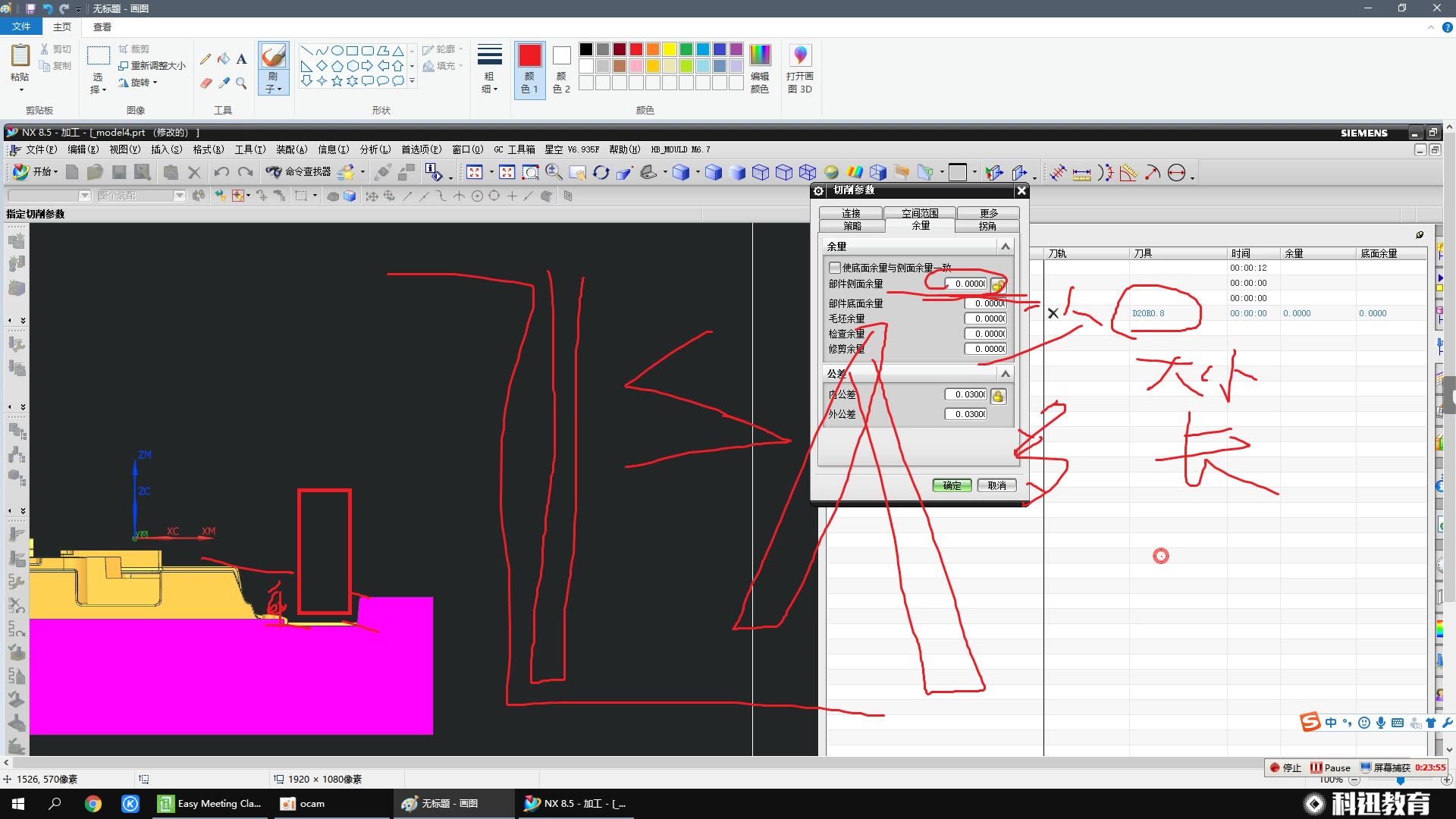The height and width of the screenshot is (819, 1456).
Task: Toggle the lock beside 部件侧面余量 field
Action: (998, 284)
